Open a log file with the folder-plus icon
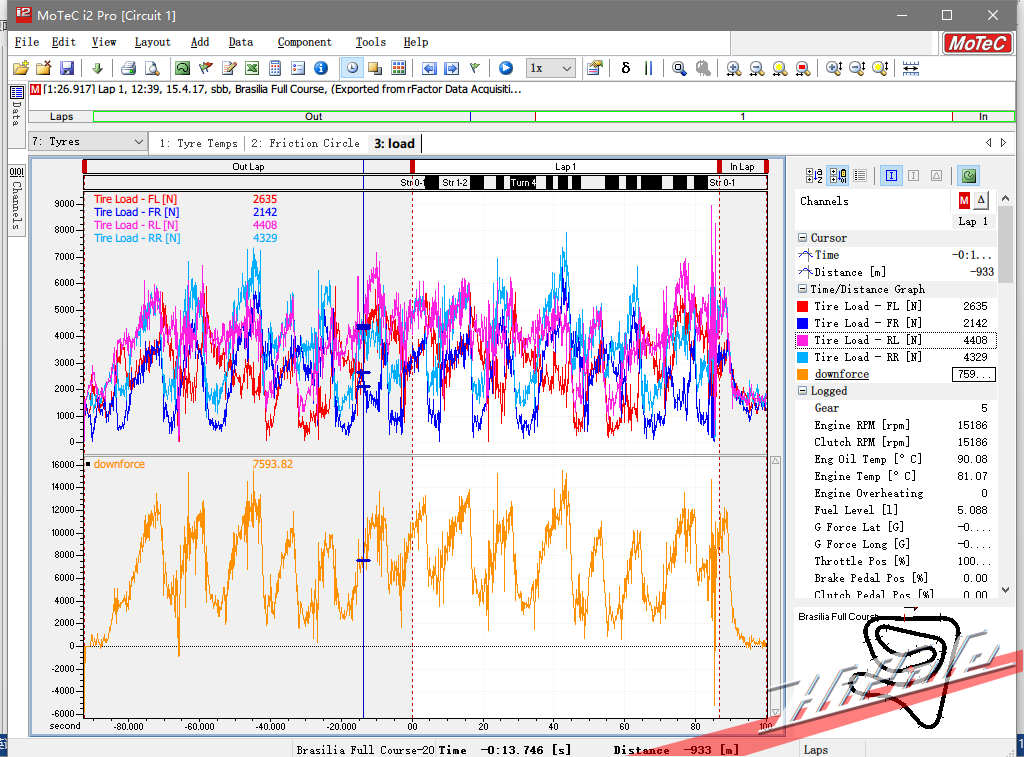Image resolution: width=1024 pixels, height=757 pixels. point(21,68)
